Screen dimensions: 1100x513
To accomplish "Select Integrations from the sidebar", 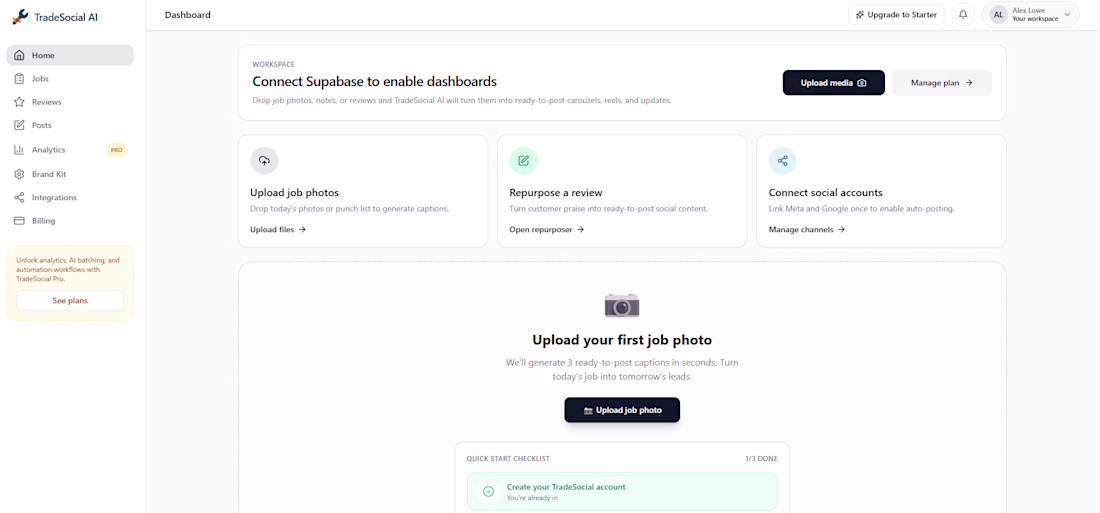I will [x=54, y=198].
